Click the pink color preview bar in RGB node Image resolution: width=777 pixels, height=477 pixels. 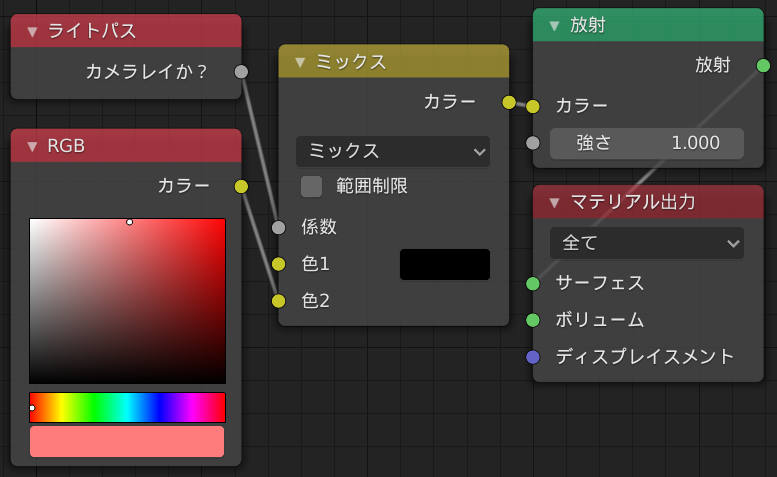(x=127, y=441)
